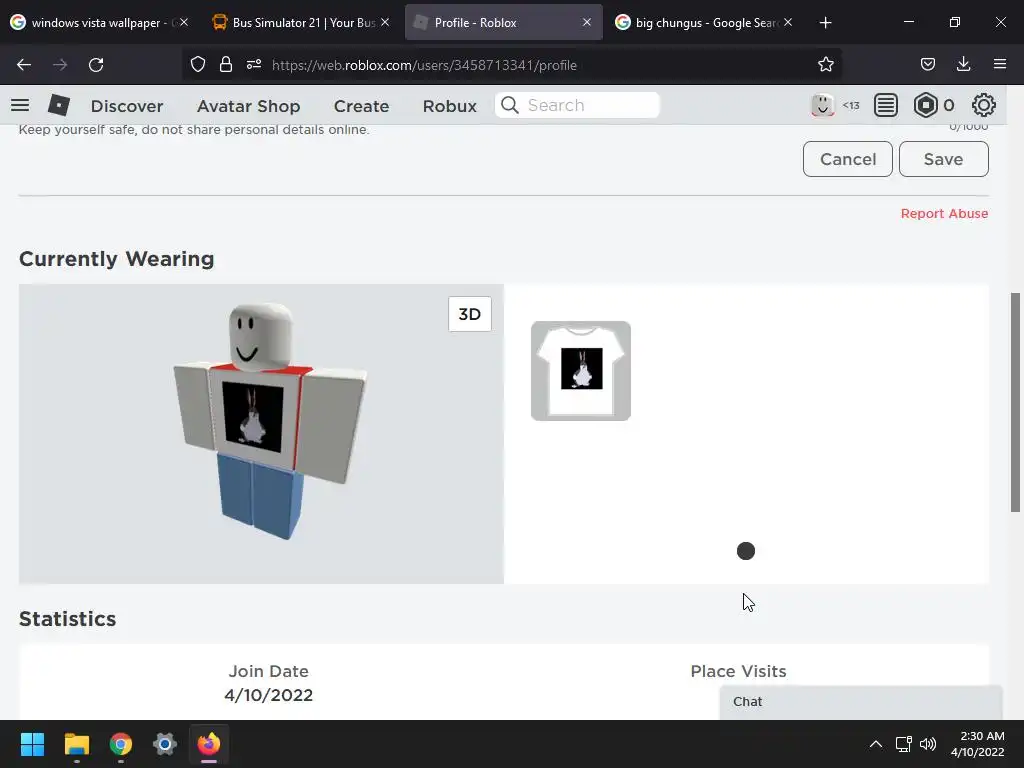The width and height of the screenshot is (1024, 768).
Task: Click the page vertical scrollbar thumb
Action: point(1016,402)
